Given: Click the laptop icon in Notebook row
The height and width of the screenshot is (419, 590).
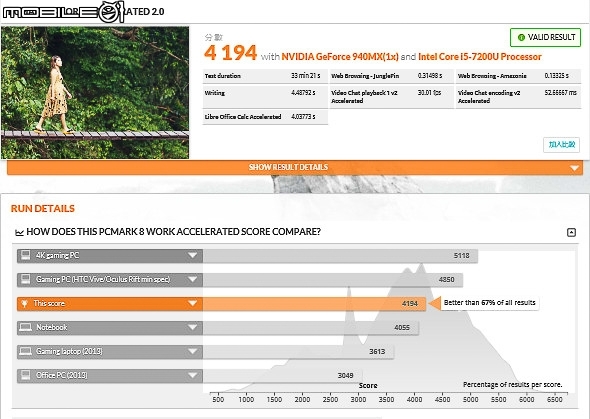Looking at the screenshot, I should pos(25,327).
